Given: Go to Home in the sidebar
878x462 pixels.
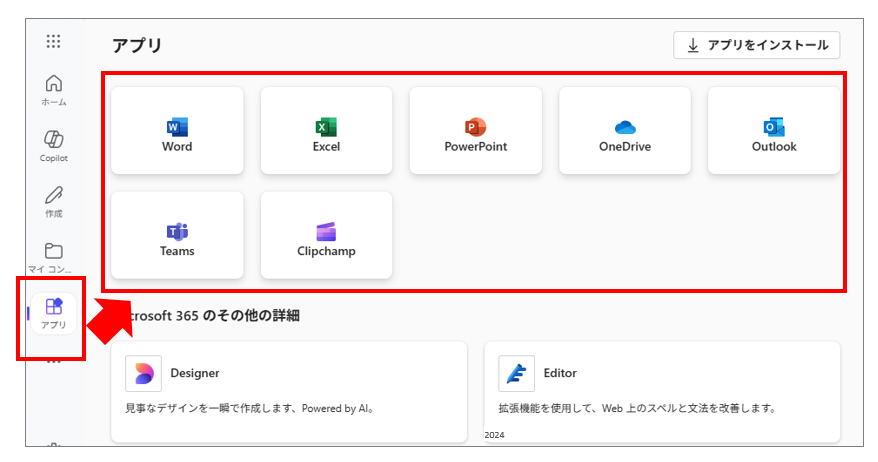Looking at the screenshot, I should pyautogui.click(x=54, y=90).
